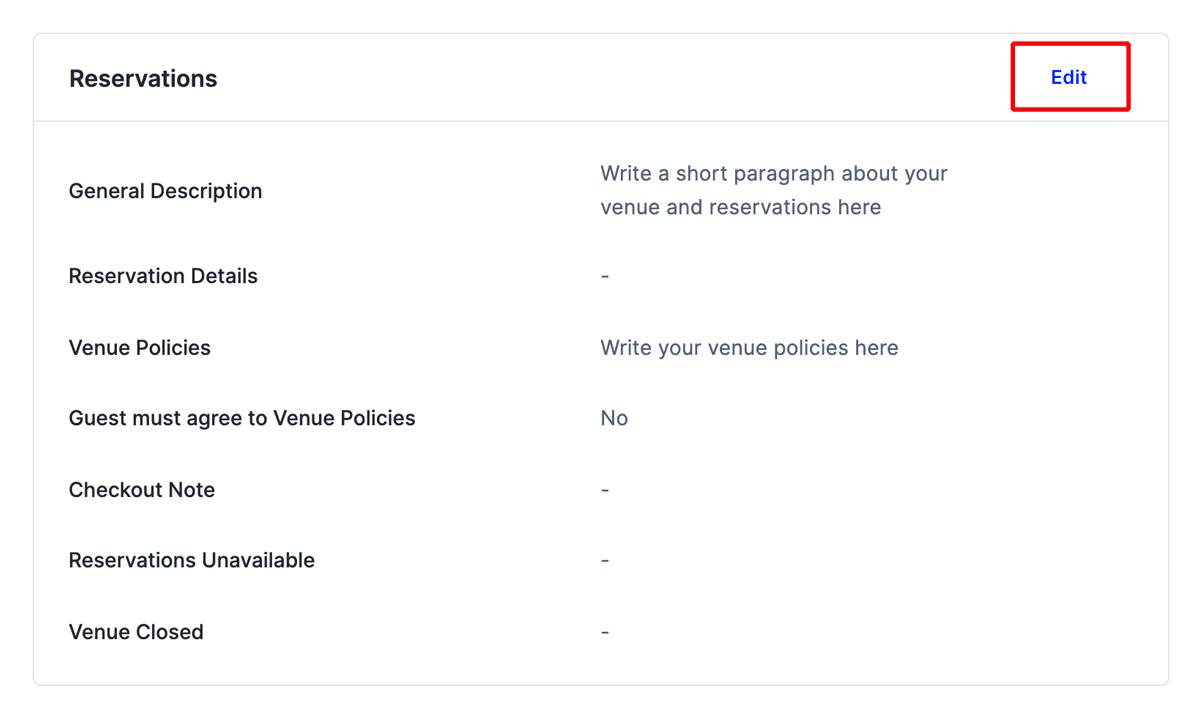Click the Reservation Details field label
Image resolution: width=1200 pixels, height=715 pixels.
[x=163, y=276]
